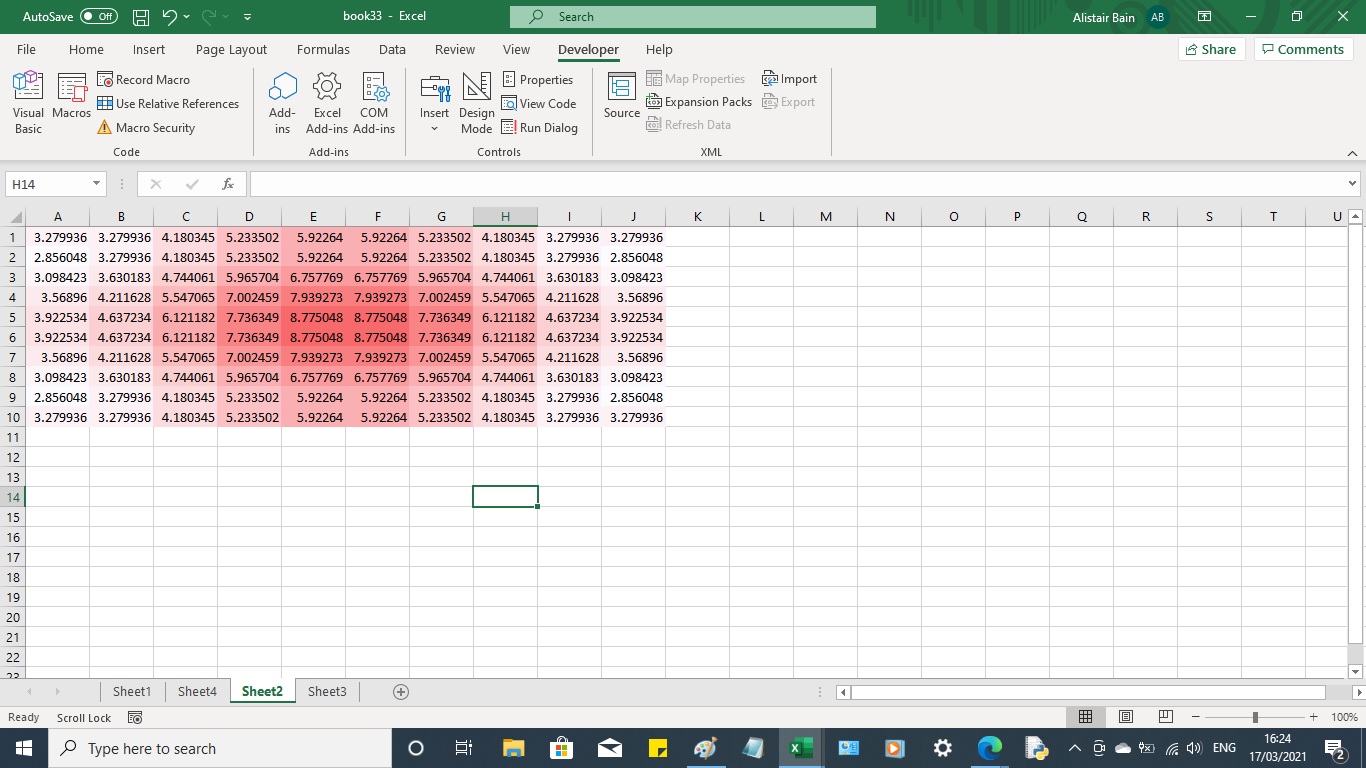This screenshot has height=768, width=1366.
Task: Expand the Undo history dropdown arrow
Action: point(186,17)
